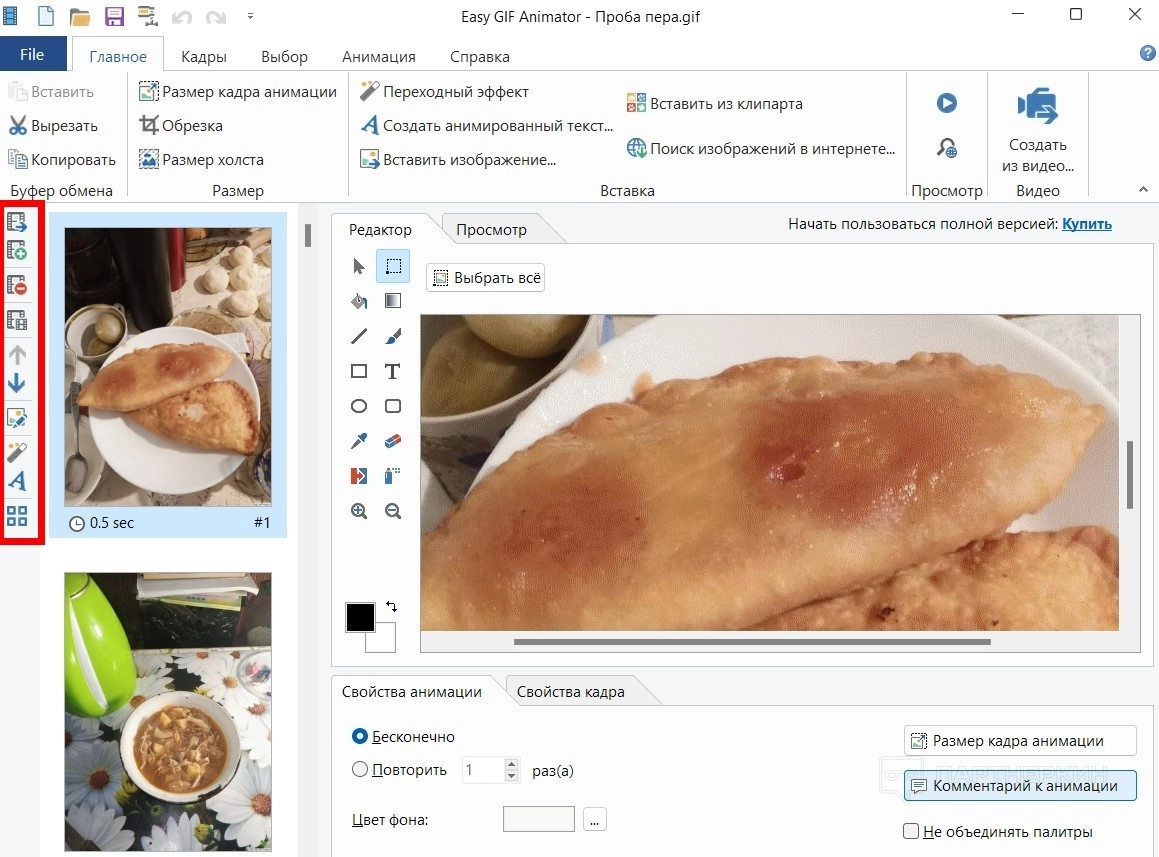Click the delete frame icon in sidebar

pyautogui.click(x=17, y=285)
